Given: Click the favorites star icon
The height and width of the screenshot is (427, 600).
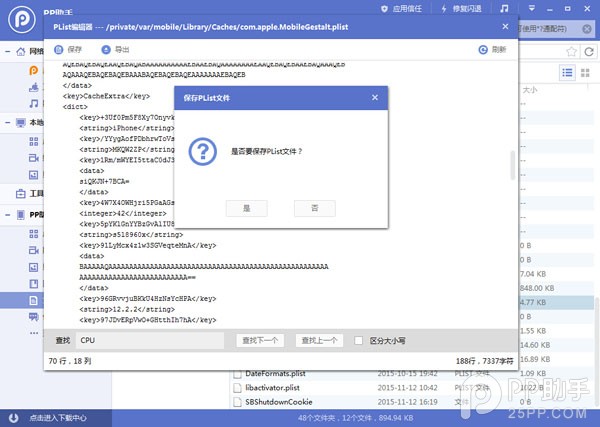Looking at the screenshot, I should pos(571,51).
